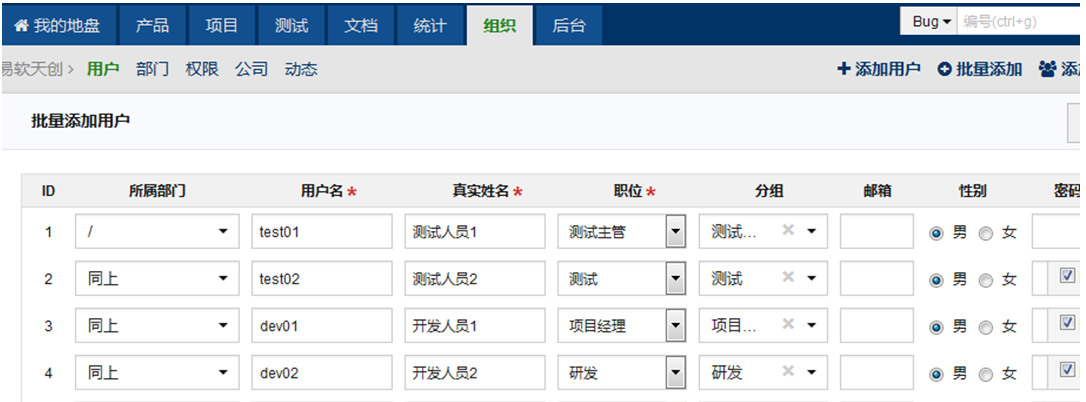Switch to the 文档 tab
The height and width of the screenshot is (402, 1086).
pos(361,26)
